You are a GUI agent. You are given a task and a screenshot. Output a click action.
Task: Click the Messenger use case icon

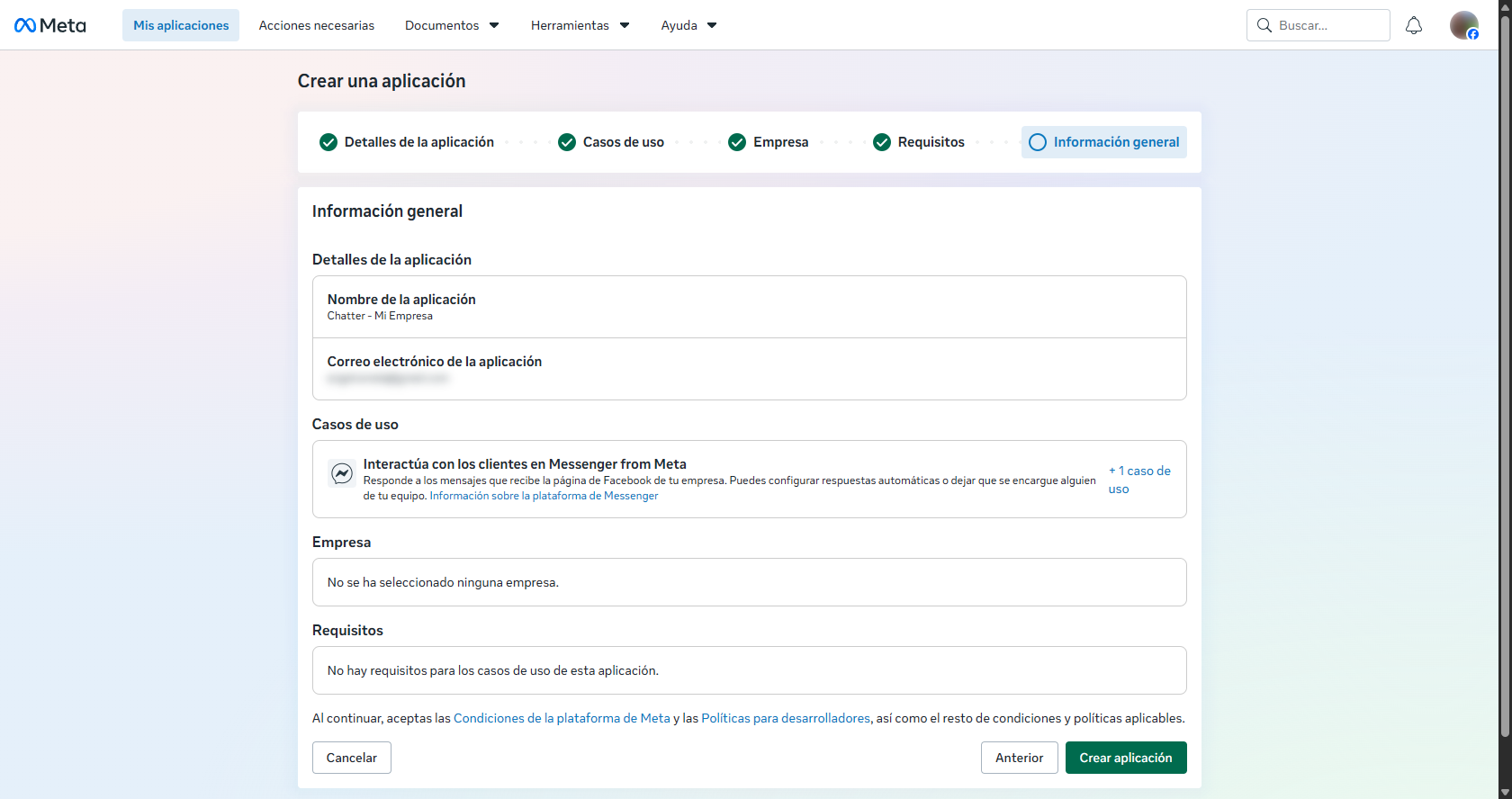click(342, 473)
